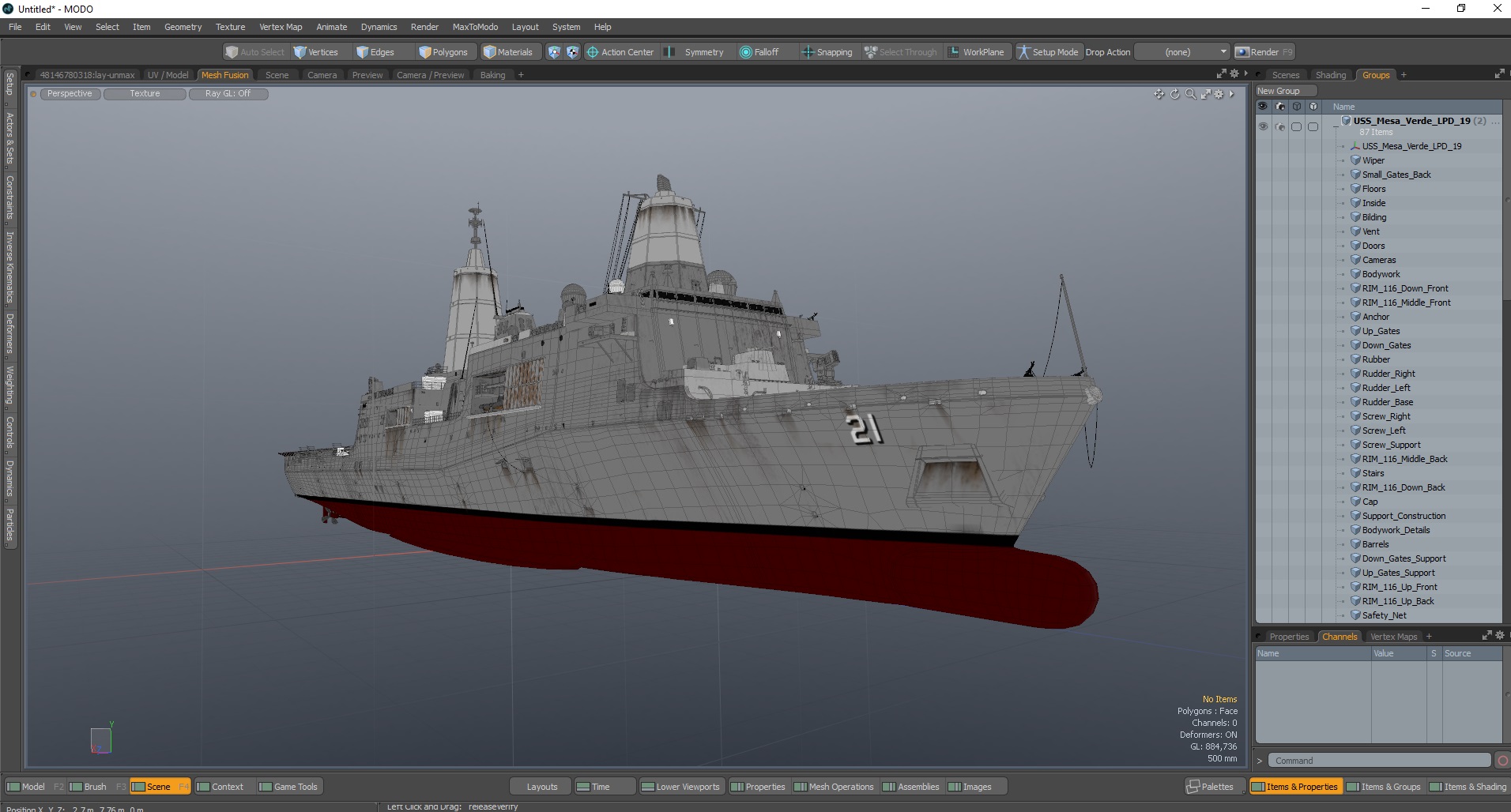Click the first toolbar icon left of Action Center

coord(554,52)
